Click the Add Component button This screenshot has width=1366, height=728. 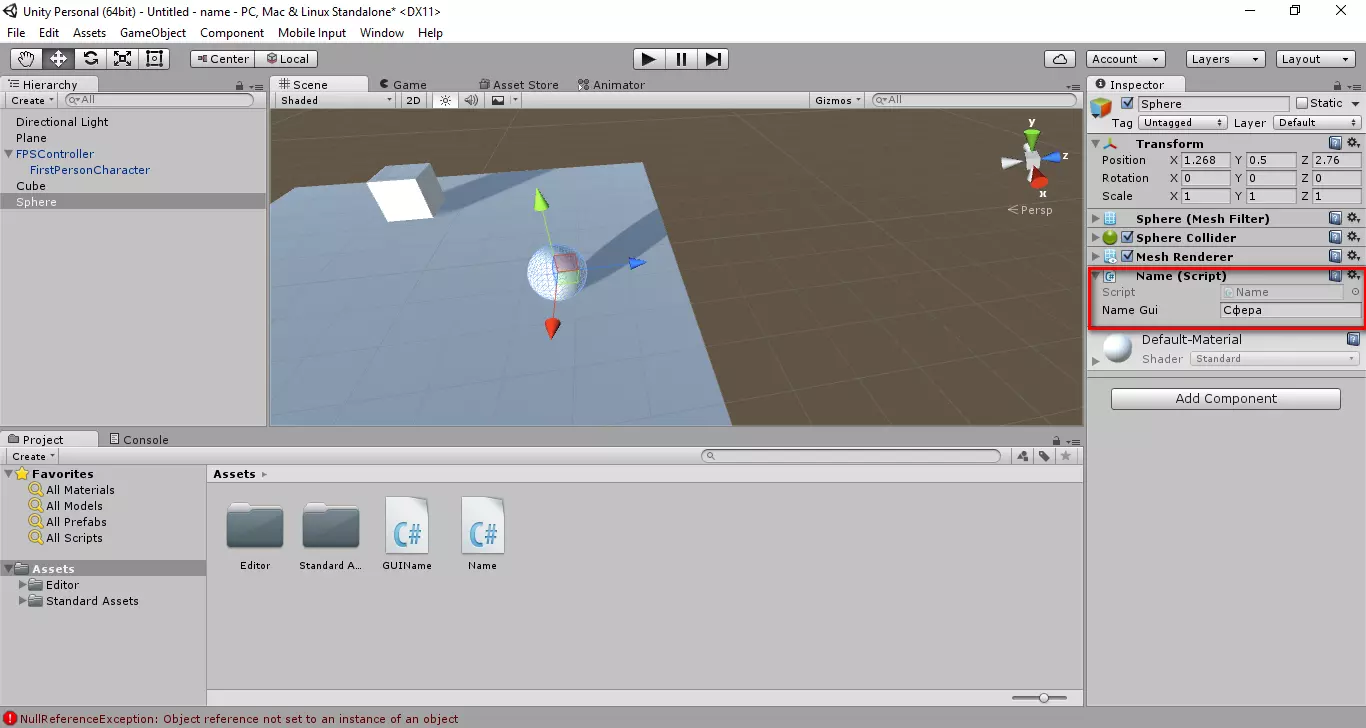(1225, 399)
